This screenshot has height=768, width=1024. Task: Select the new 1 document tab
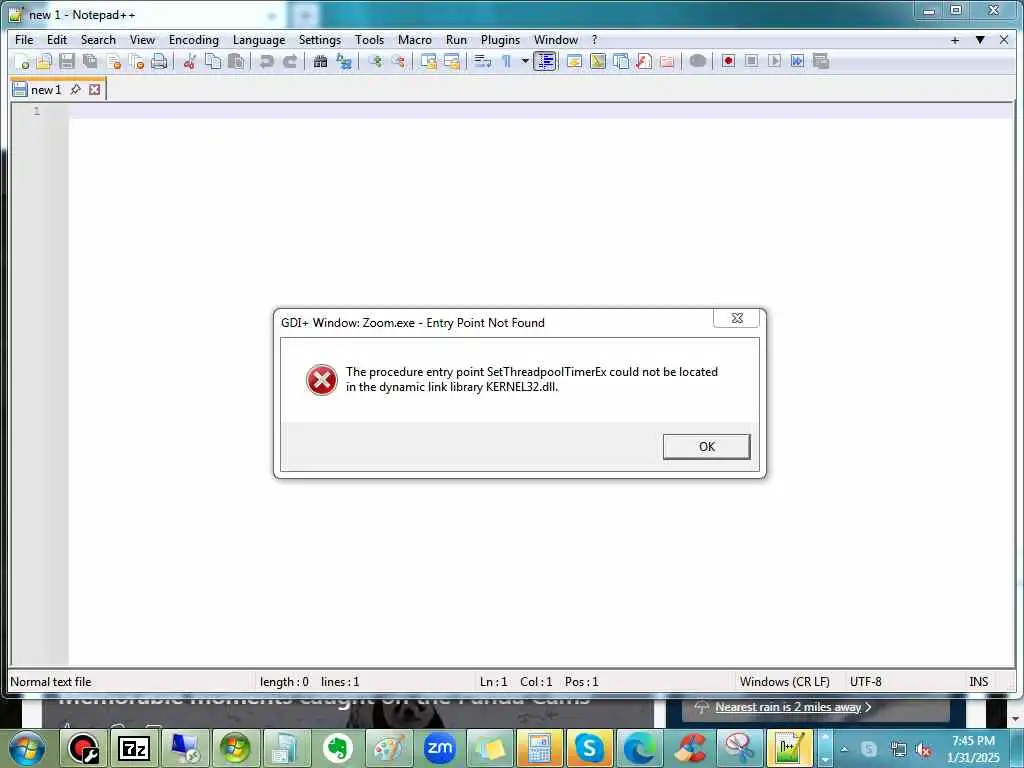pyautogui.click(x=46, y=89)
